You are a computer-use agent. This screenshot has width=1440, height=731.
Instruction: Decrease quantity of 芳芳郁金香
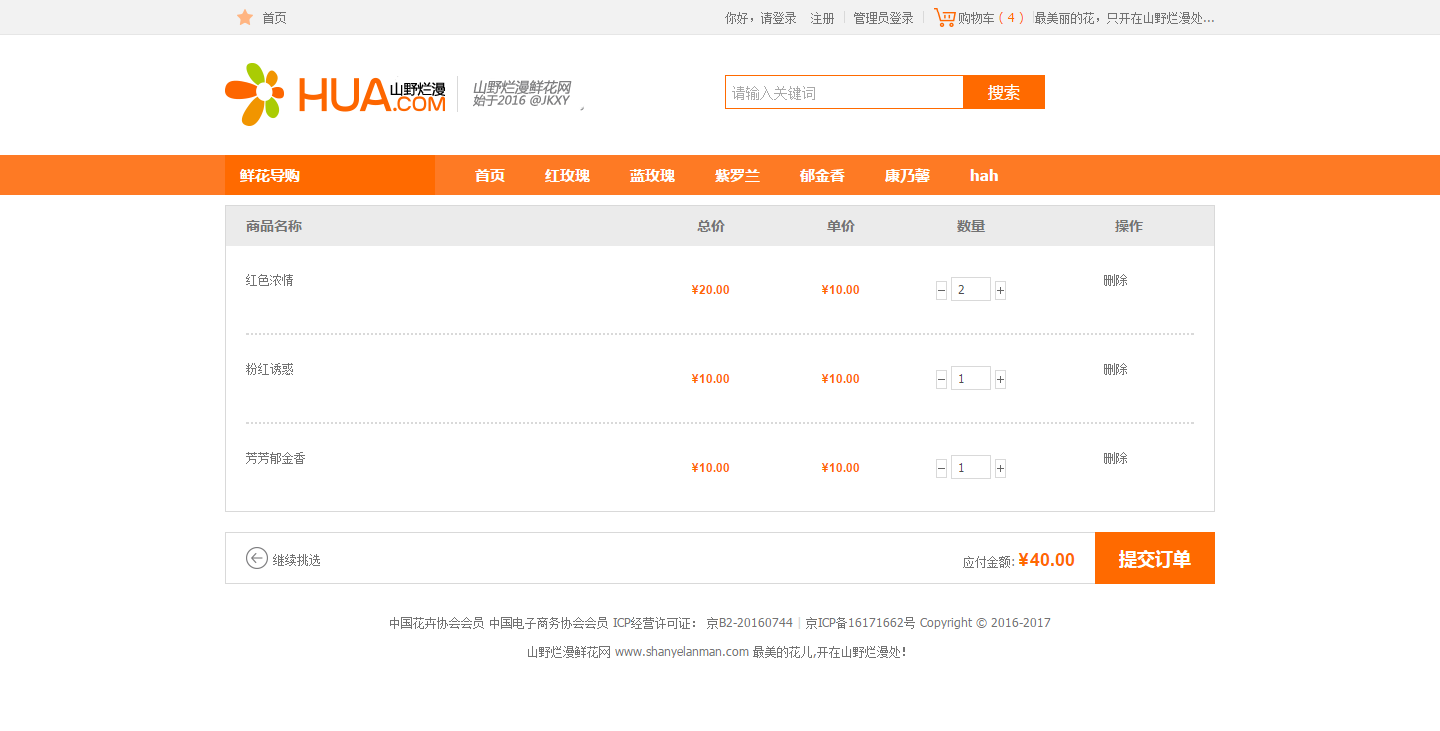coord(941,468)
